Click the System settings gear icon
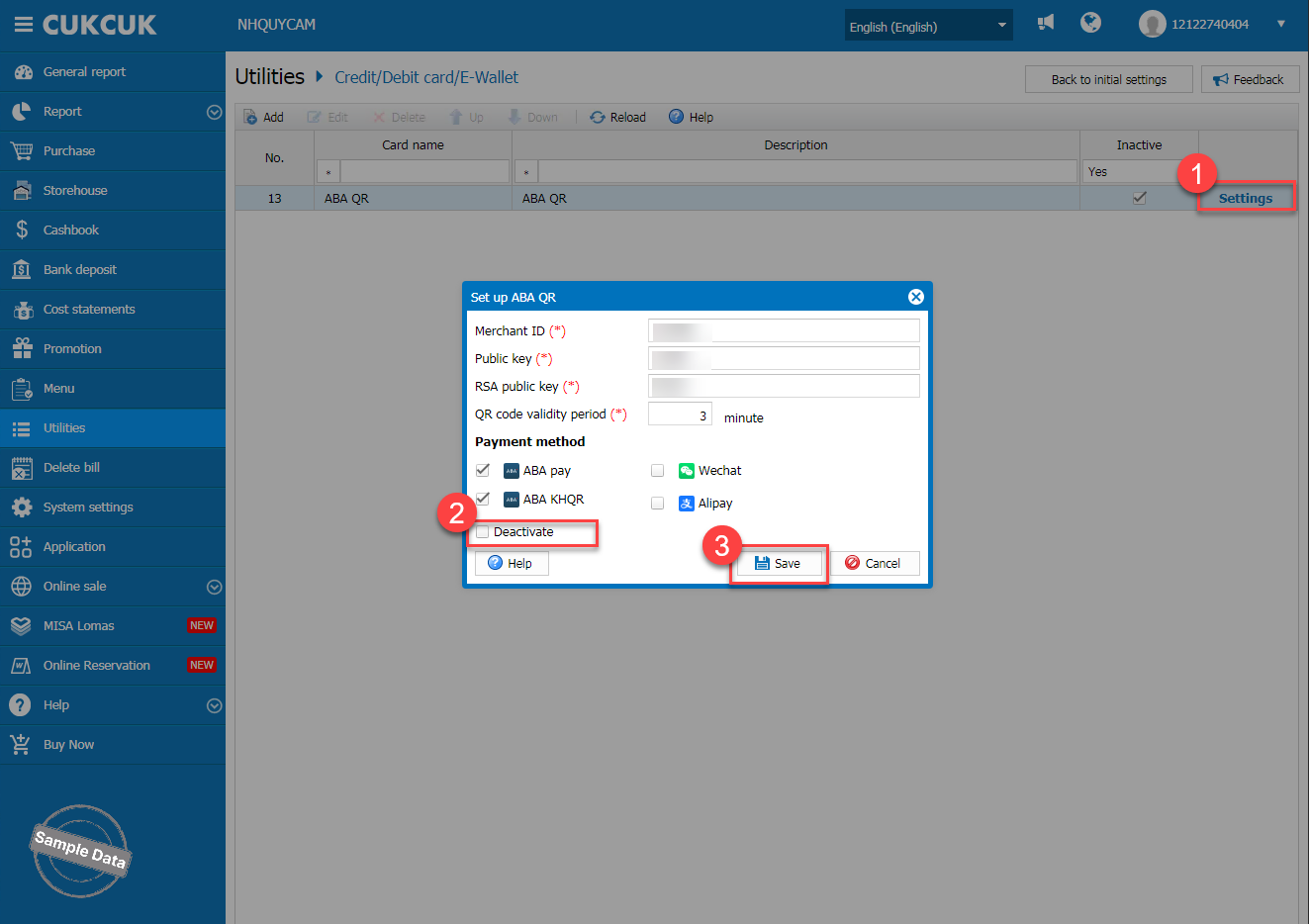The image size is (1309, 924). (x=21, y=508)
